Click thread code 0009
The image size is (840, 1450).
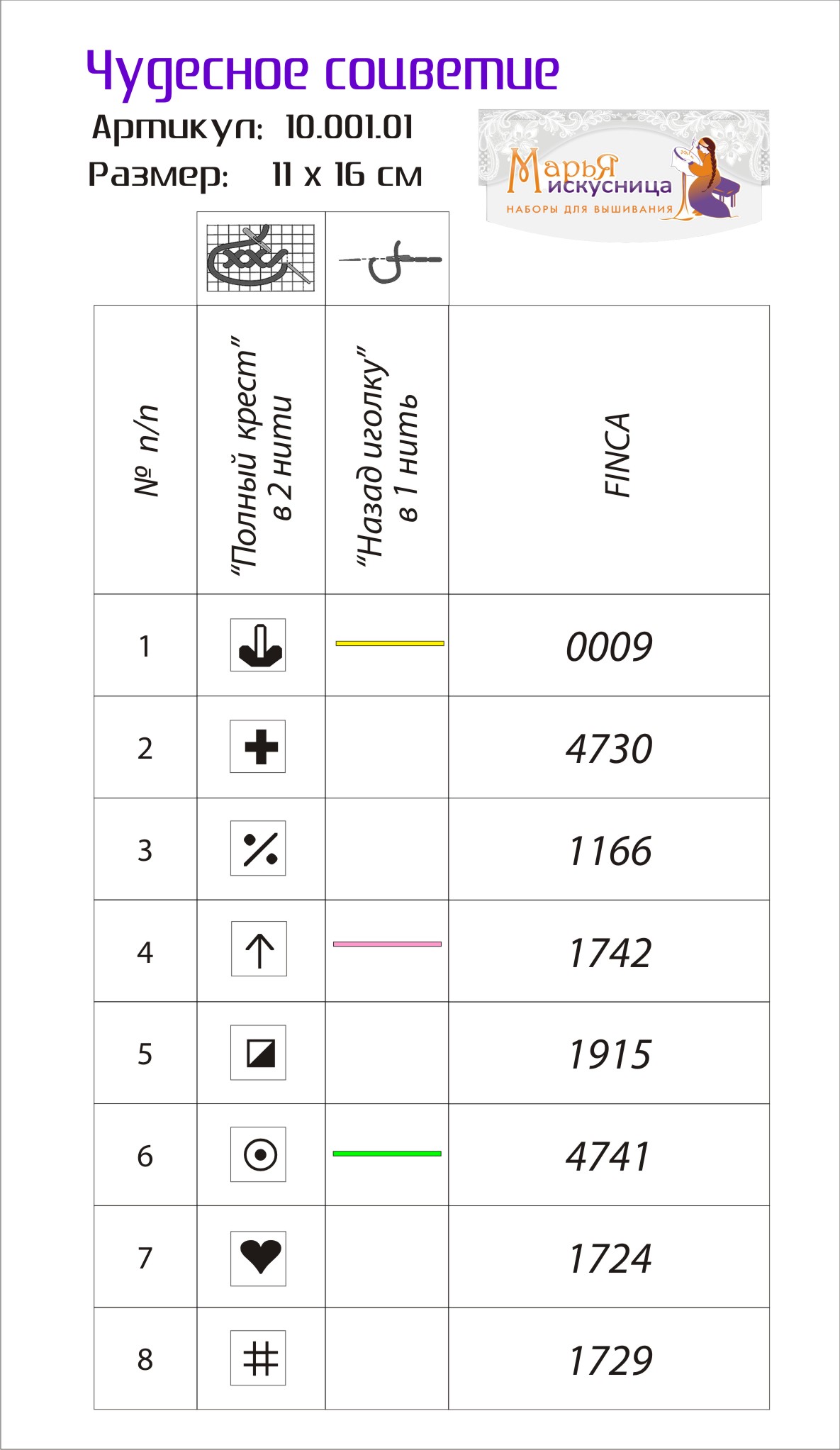(x=609, y=647)
